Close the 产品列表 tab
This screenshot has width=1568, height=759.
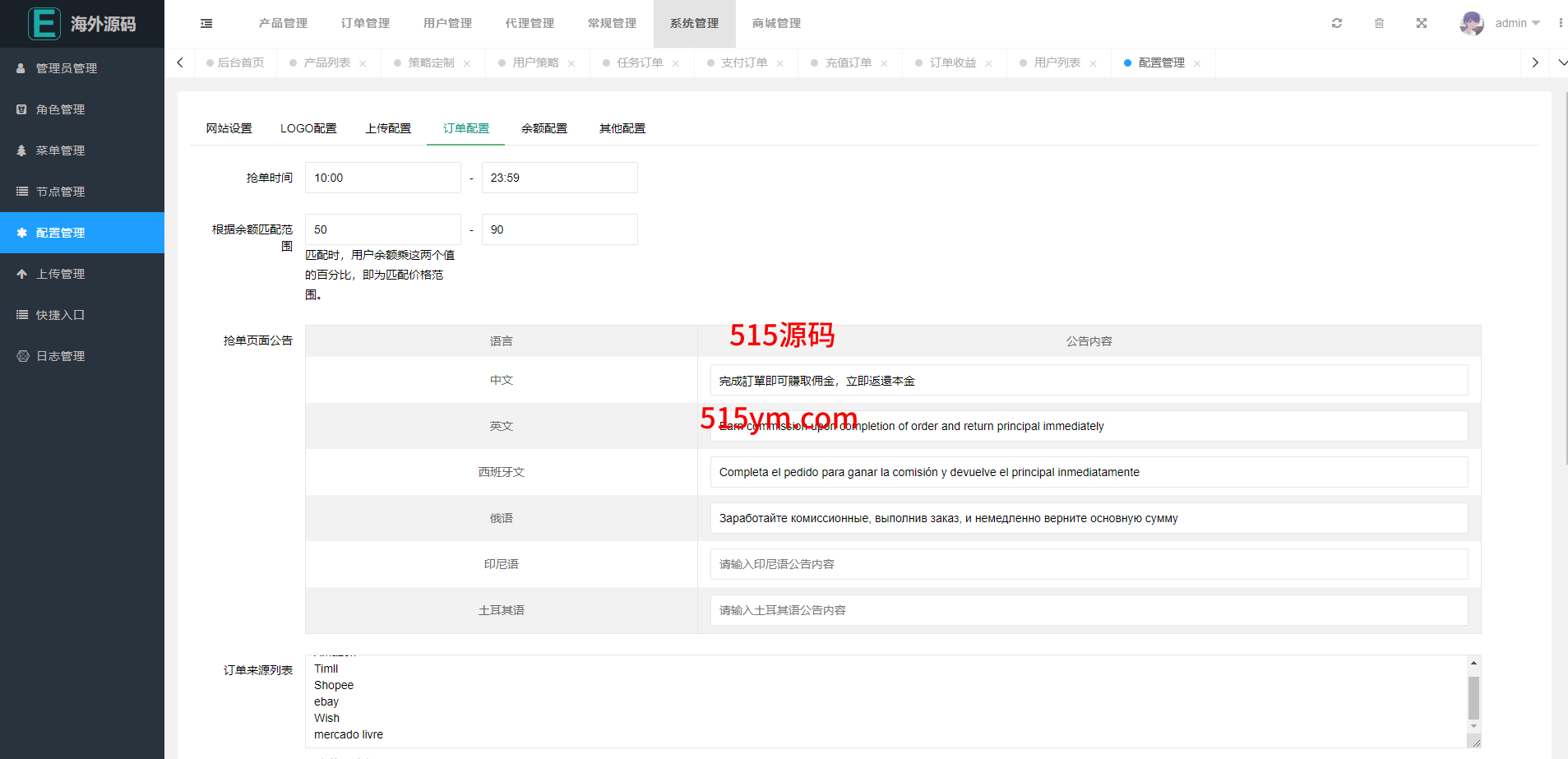[363, 63]
